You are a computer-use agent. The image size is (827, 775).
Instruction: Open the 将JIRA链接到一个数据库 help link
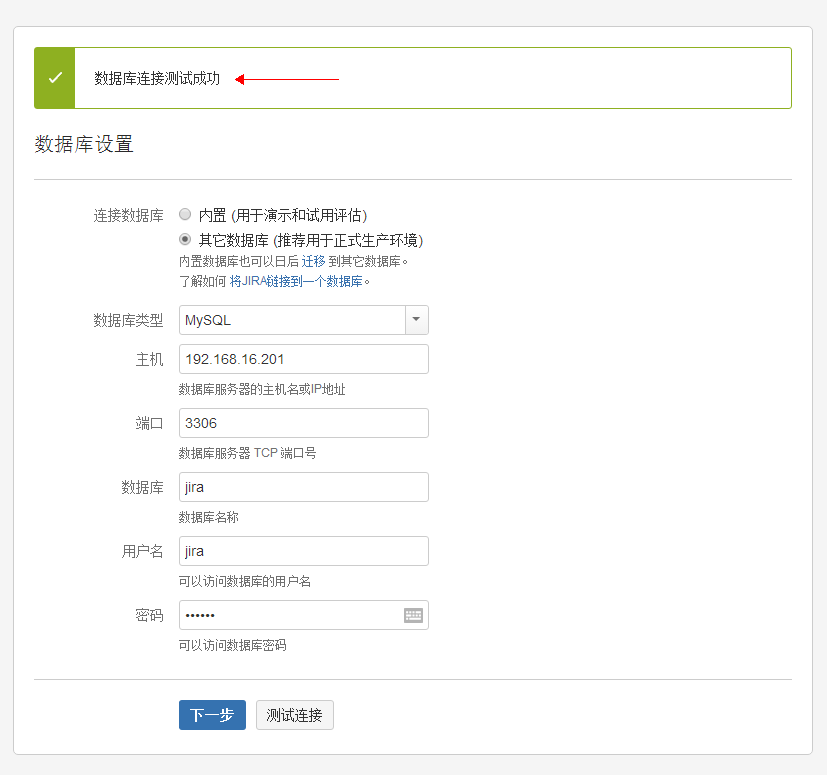click(x=296, y=281)
